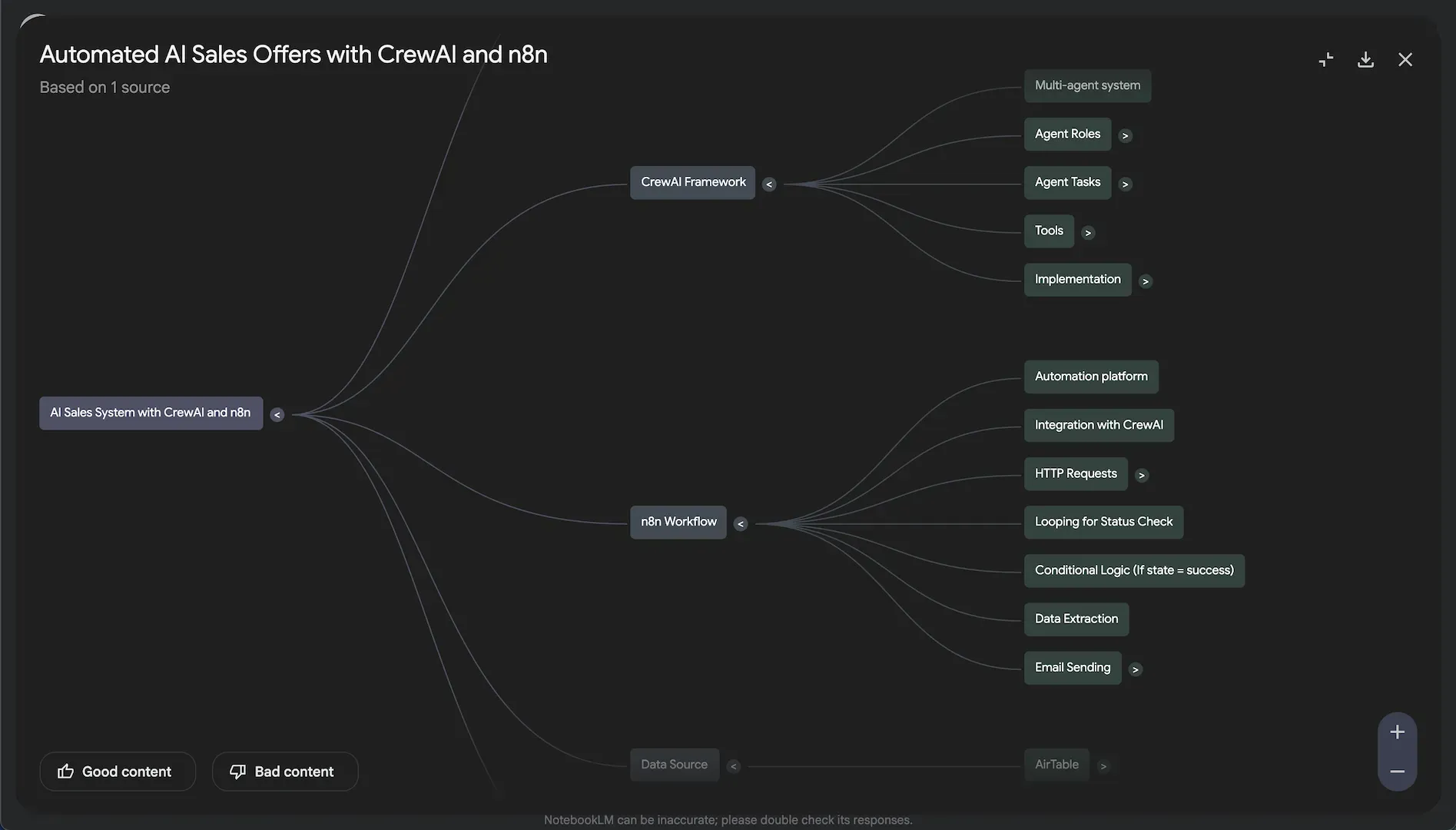Open the Agent Roles node
This screenshot has width=1456, height=830.
tap(1067, 134)
